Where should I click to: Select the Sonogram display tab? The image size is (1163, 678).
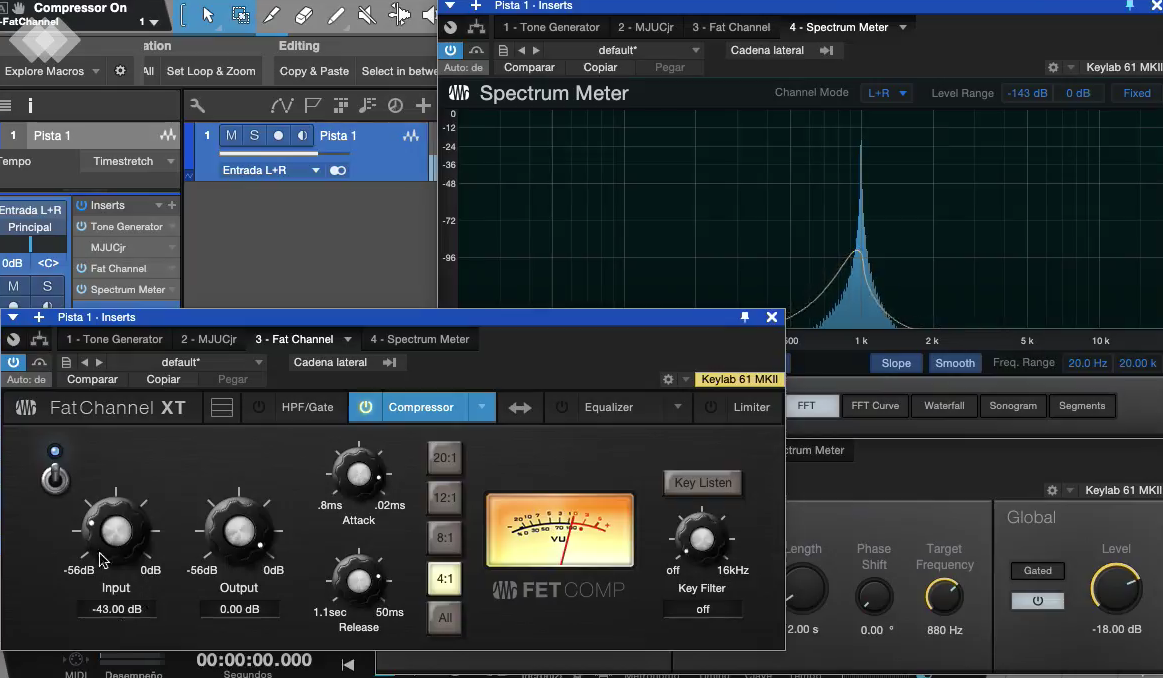1013,406
